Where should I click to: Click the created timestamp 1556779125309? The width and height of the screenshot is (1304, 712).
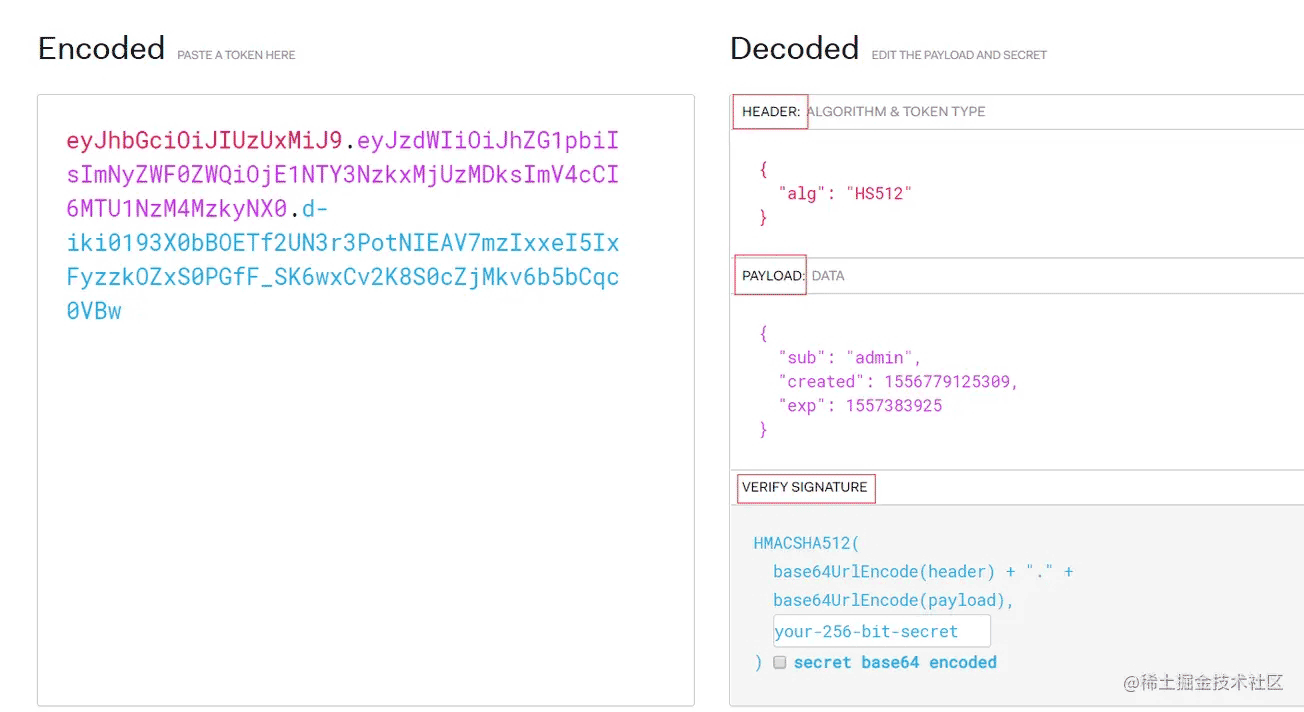946,381
